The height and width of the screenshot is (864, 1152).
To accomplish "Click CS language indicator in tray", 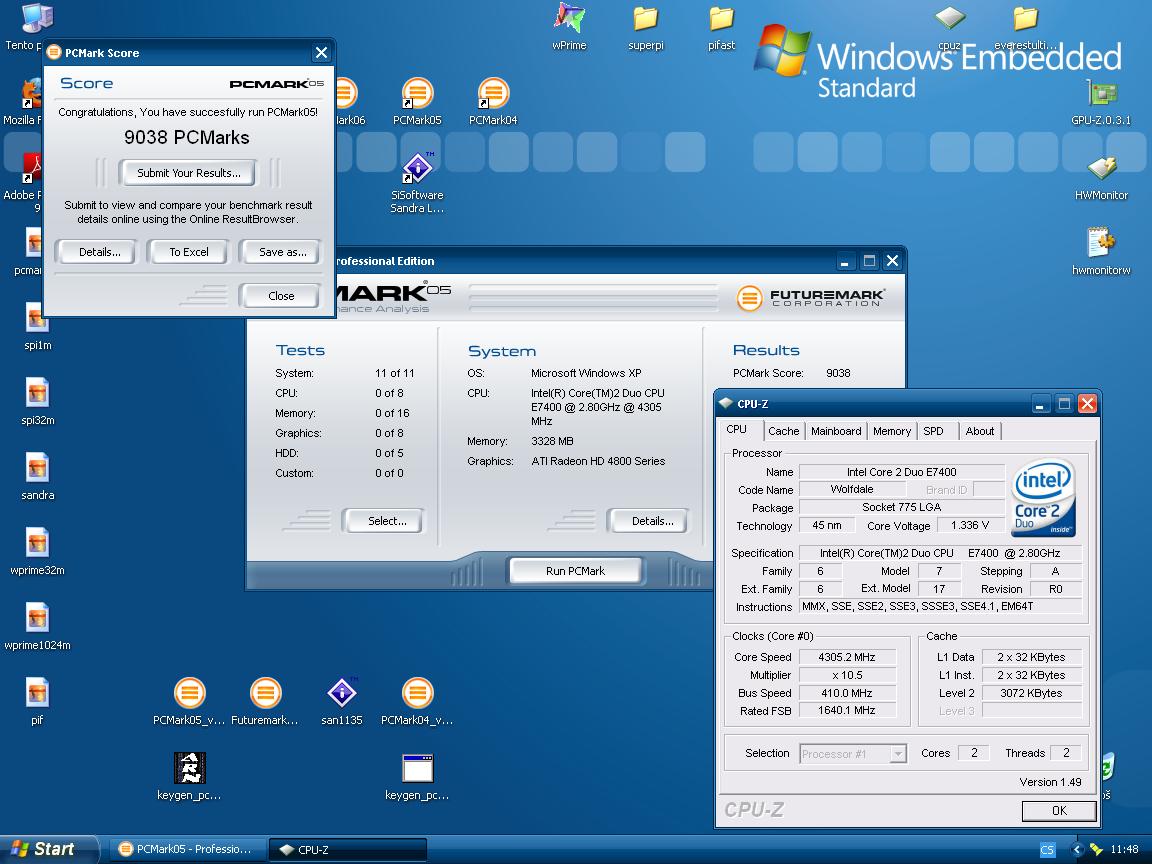I will pyautogui.click(x=1047, y=850).
